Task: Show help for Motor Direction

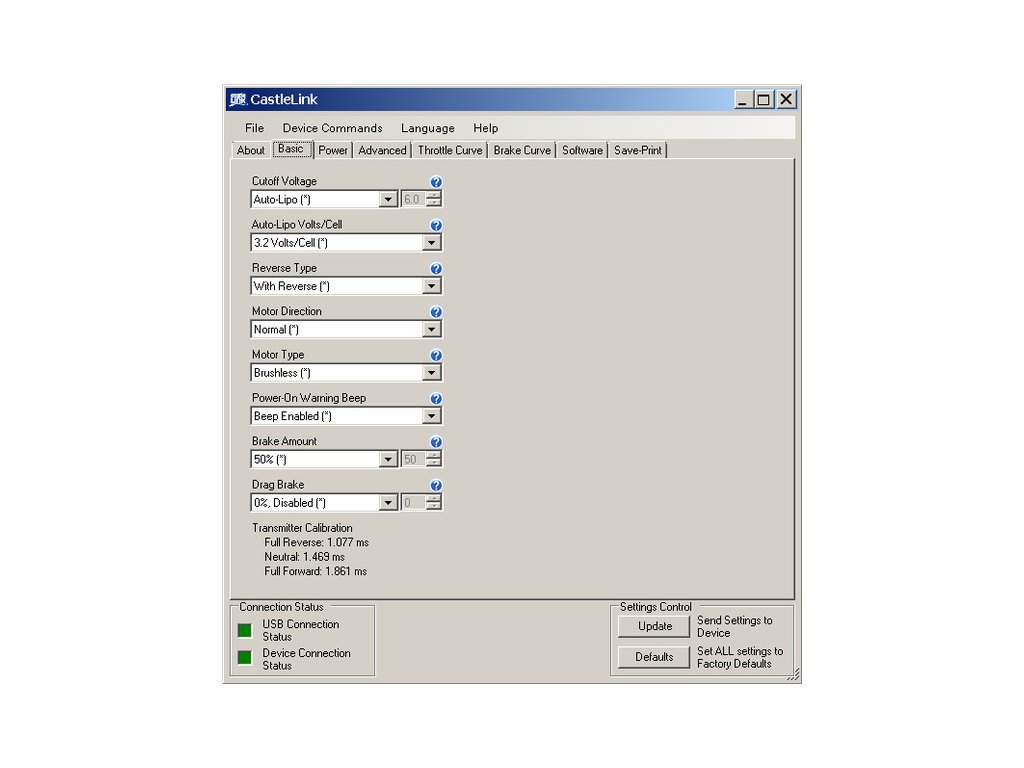Action: tap(436, 312)
